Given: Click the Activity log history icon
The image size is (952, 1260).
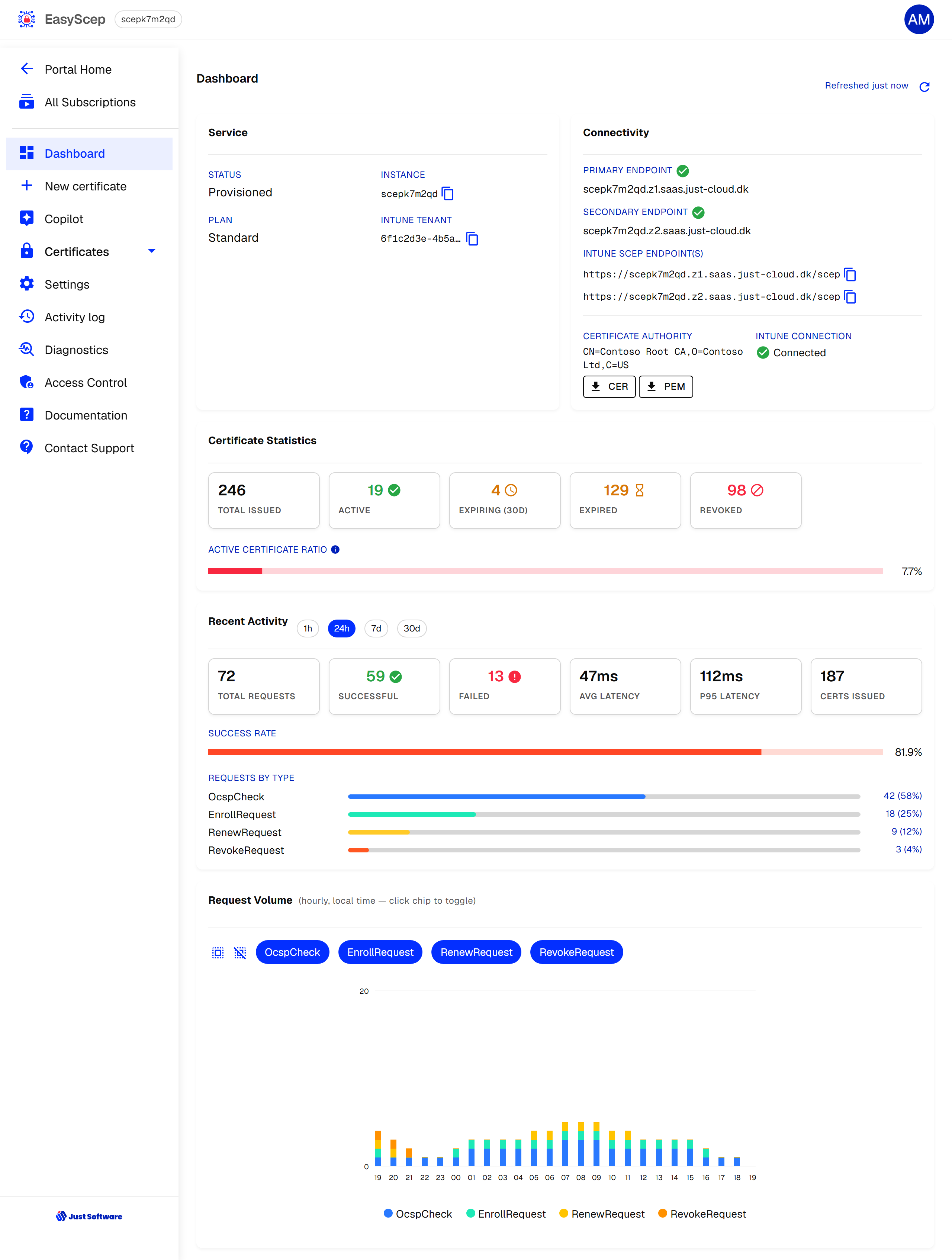Looking at the screenshot, I should (27, 317).
